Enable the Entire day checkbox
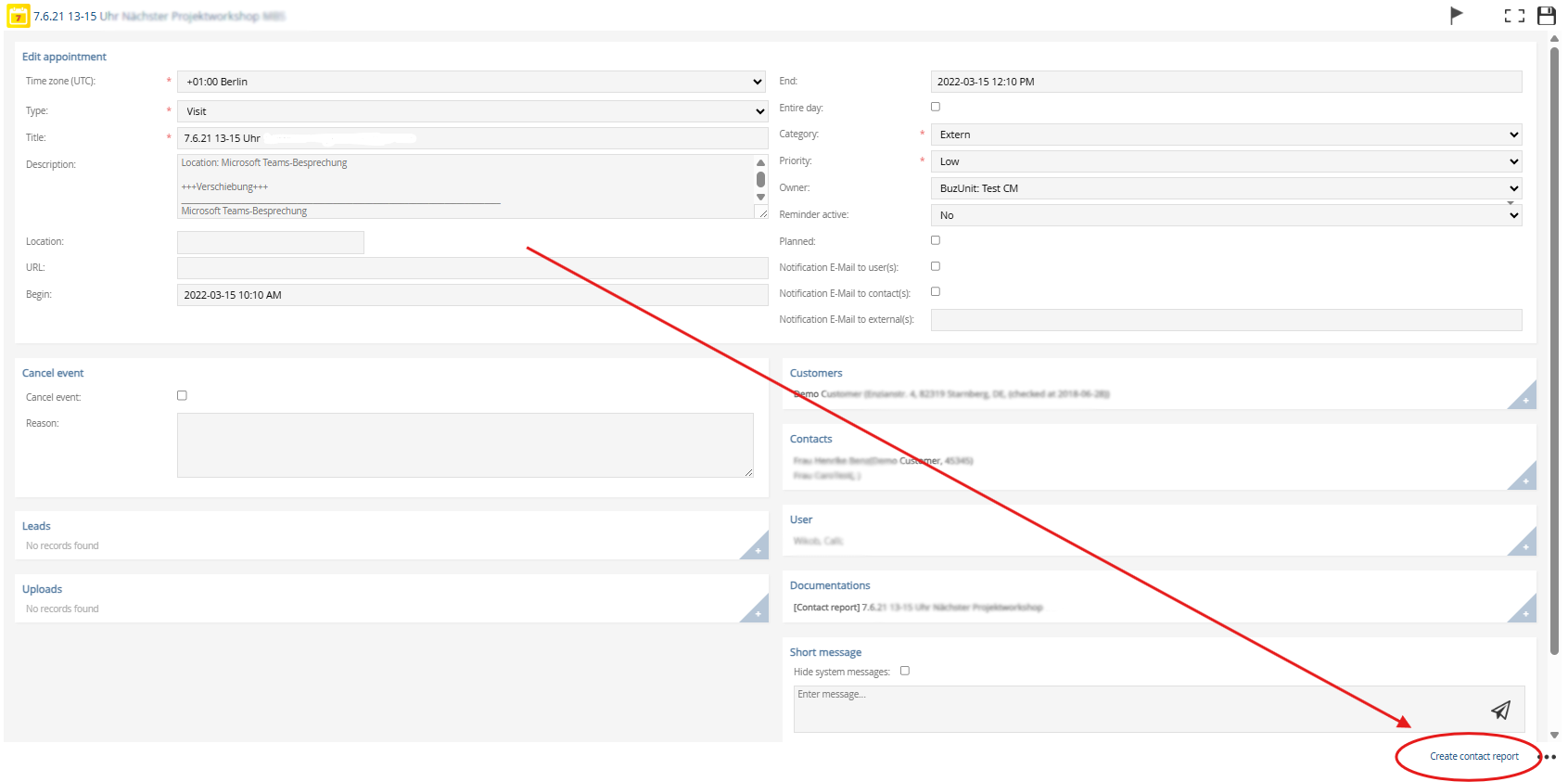This screenshot has height=782, width=1568. tap(936, 107)
